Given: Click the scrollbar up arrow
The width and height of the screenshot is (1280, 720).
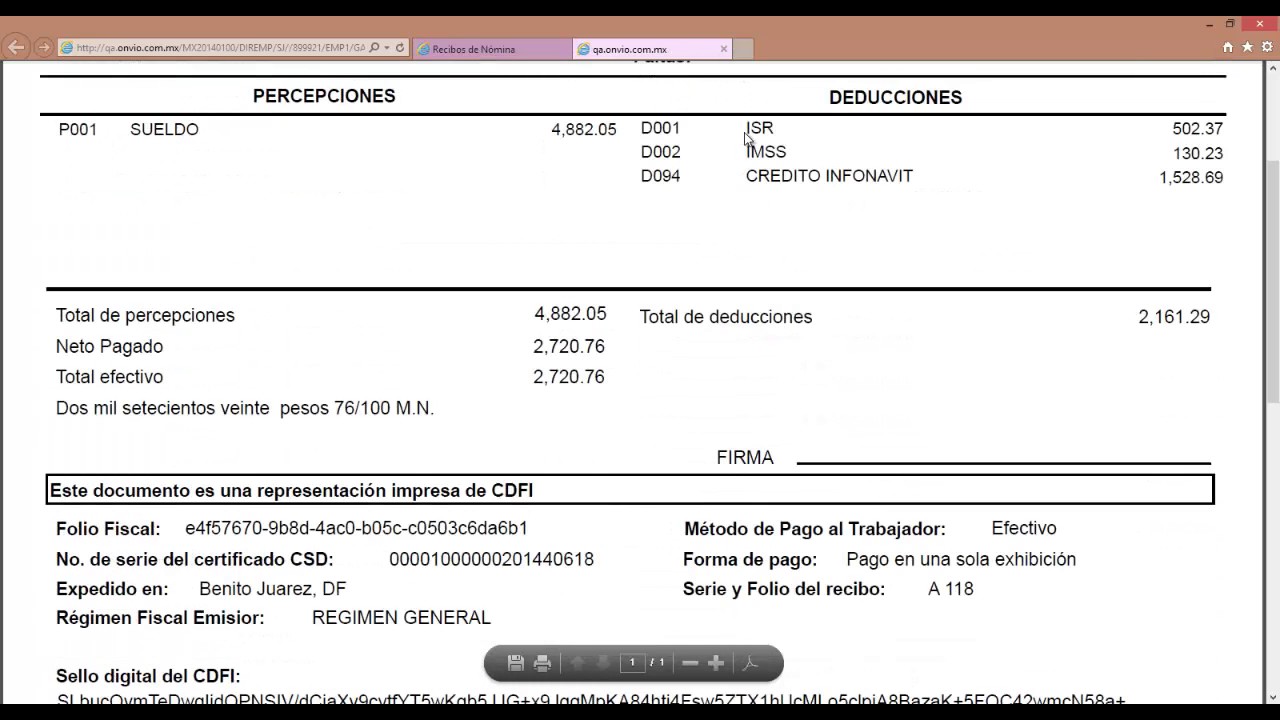Looking at the screenshot, I should pos(1273,68).
